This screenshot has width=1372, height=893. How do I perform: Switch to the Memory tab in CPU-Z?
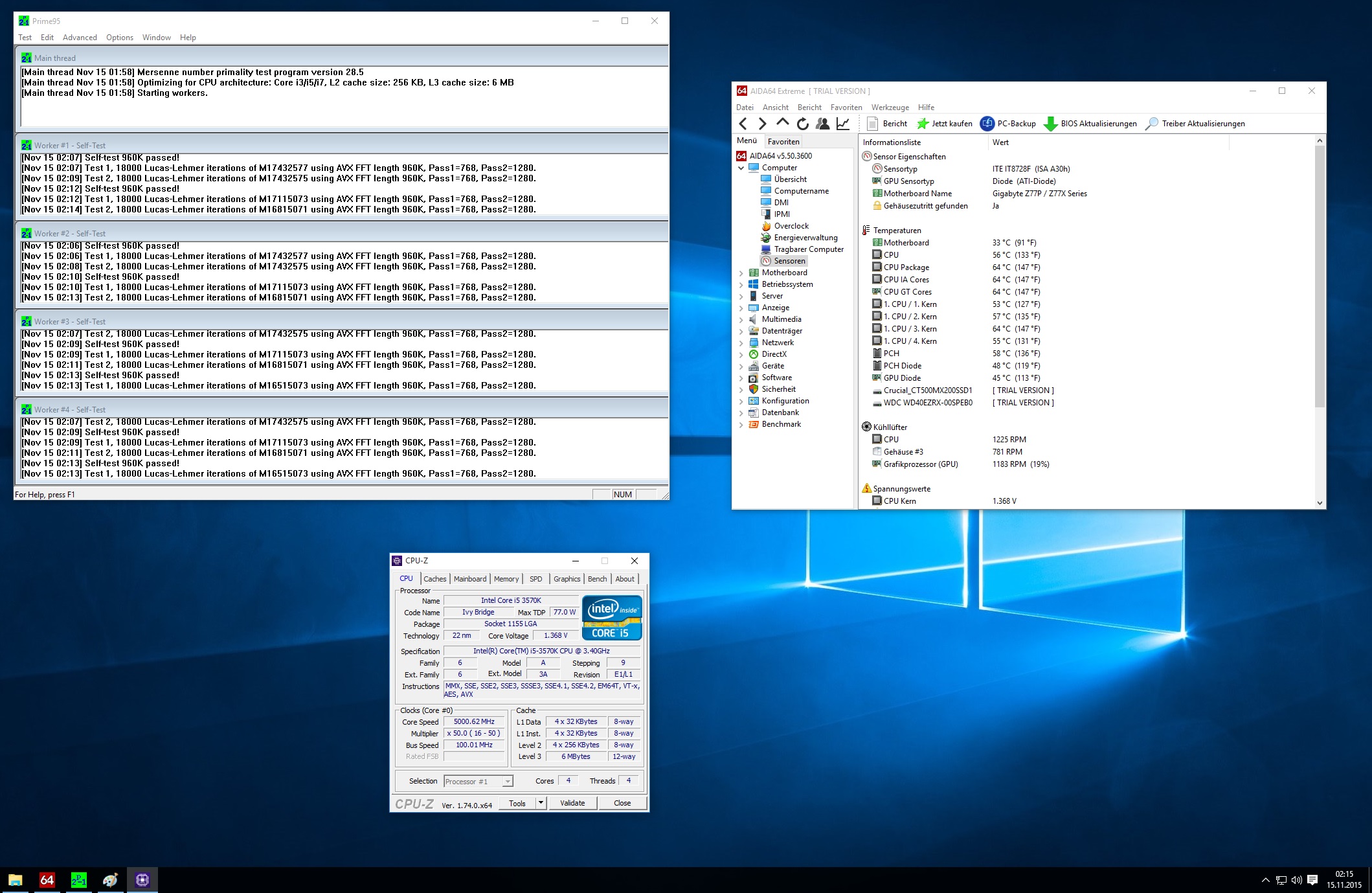[x=506, y=579]
